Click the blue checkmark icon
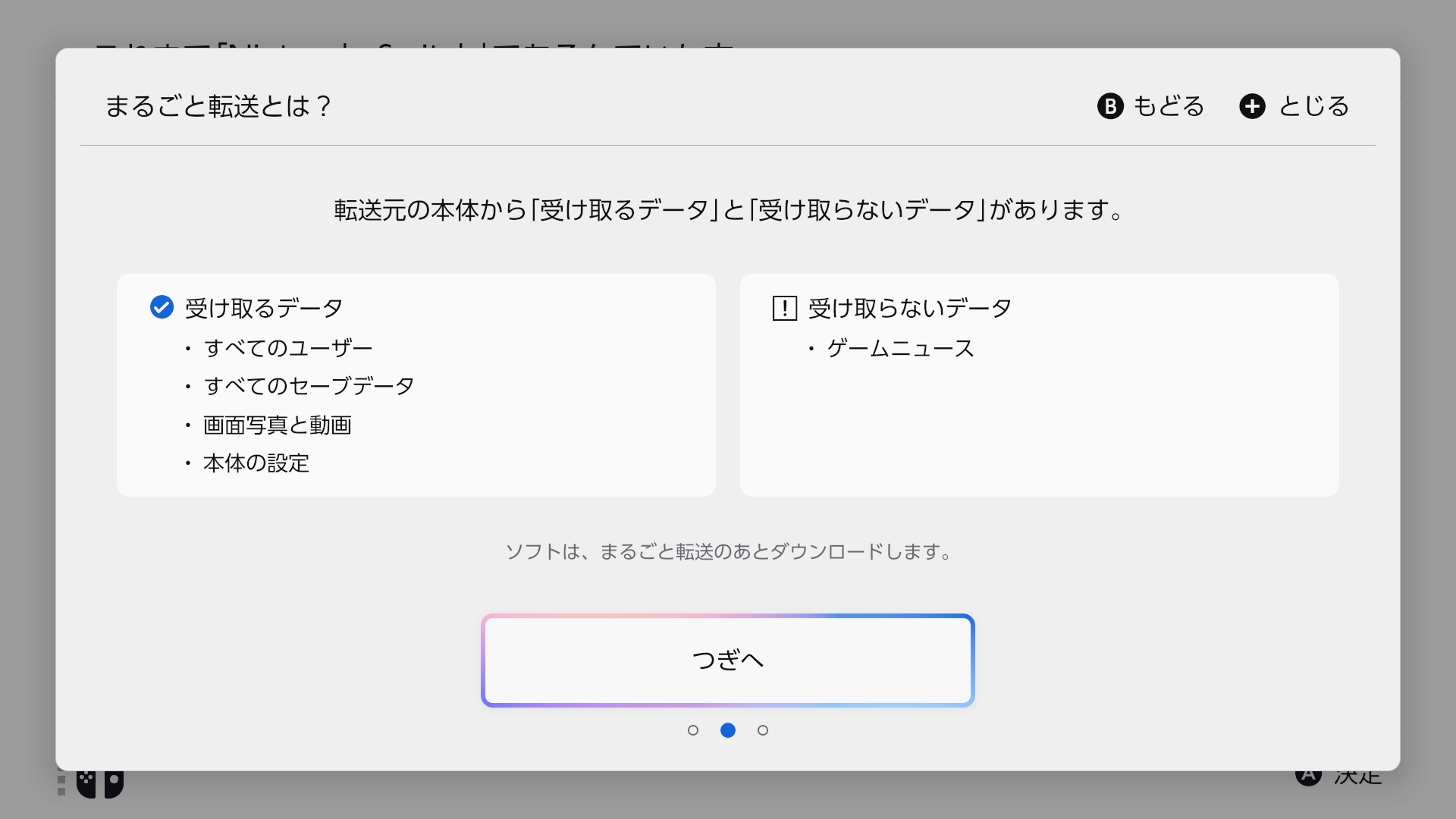 (162, 307)
